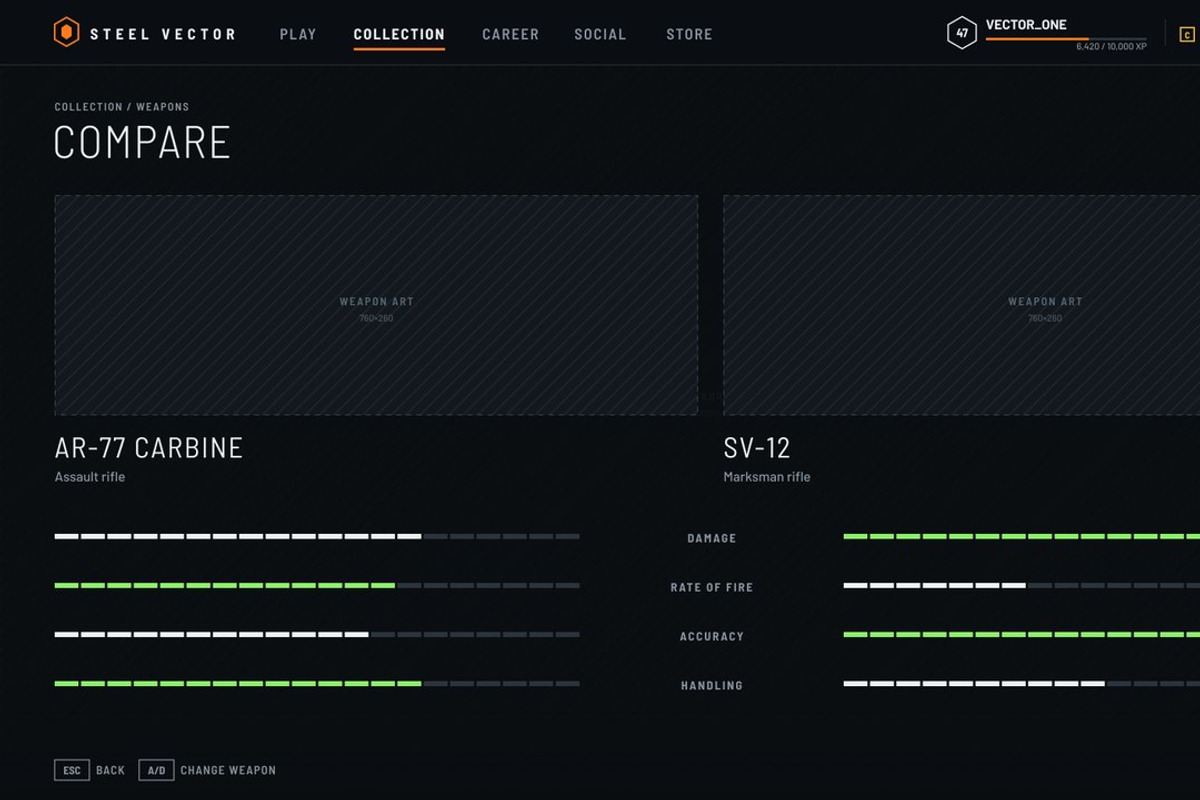Click the COMPARE page heading
Image resolution: width=1200 pixels, height=800 pixels.
click(142, 142)
